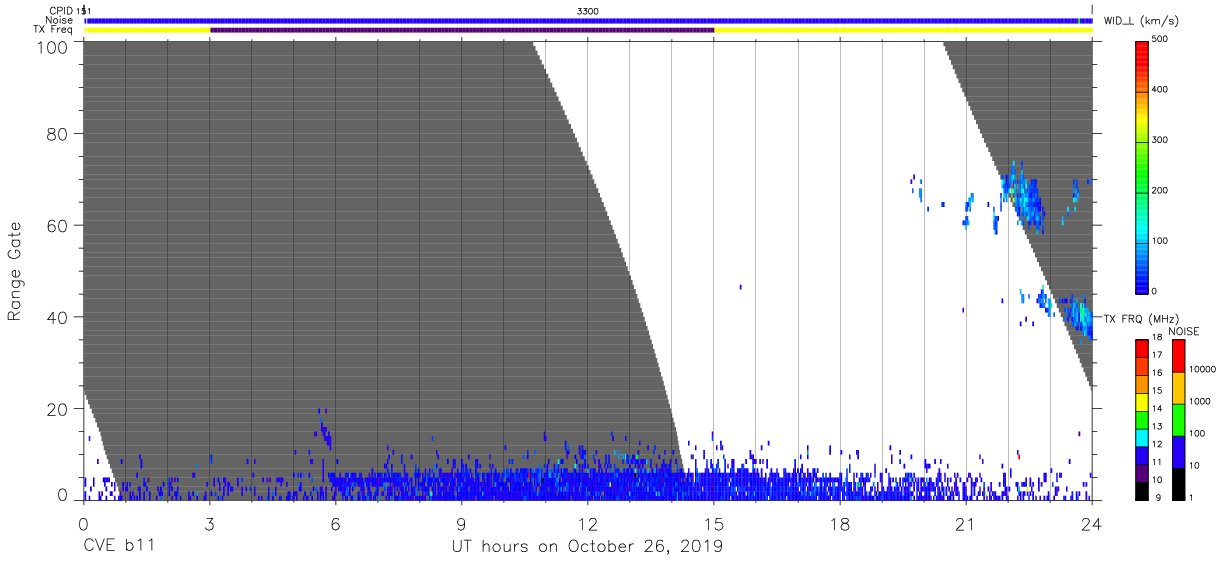This screenshot has height=567, width=1228.
Task: Click the '14' label on TX FRQ legend
Action: pos(1157,409)
